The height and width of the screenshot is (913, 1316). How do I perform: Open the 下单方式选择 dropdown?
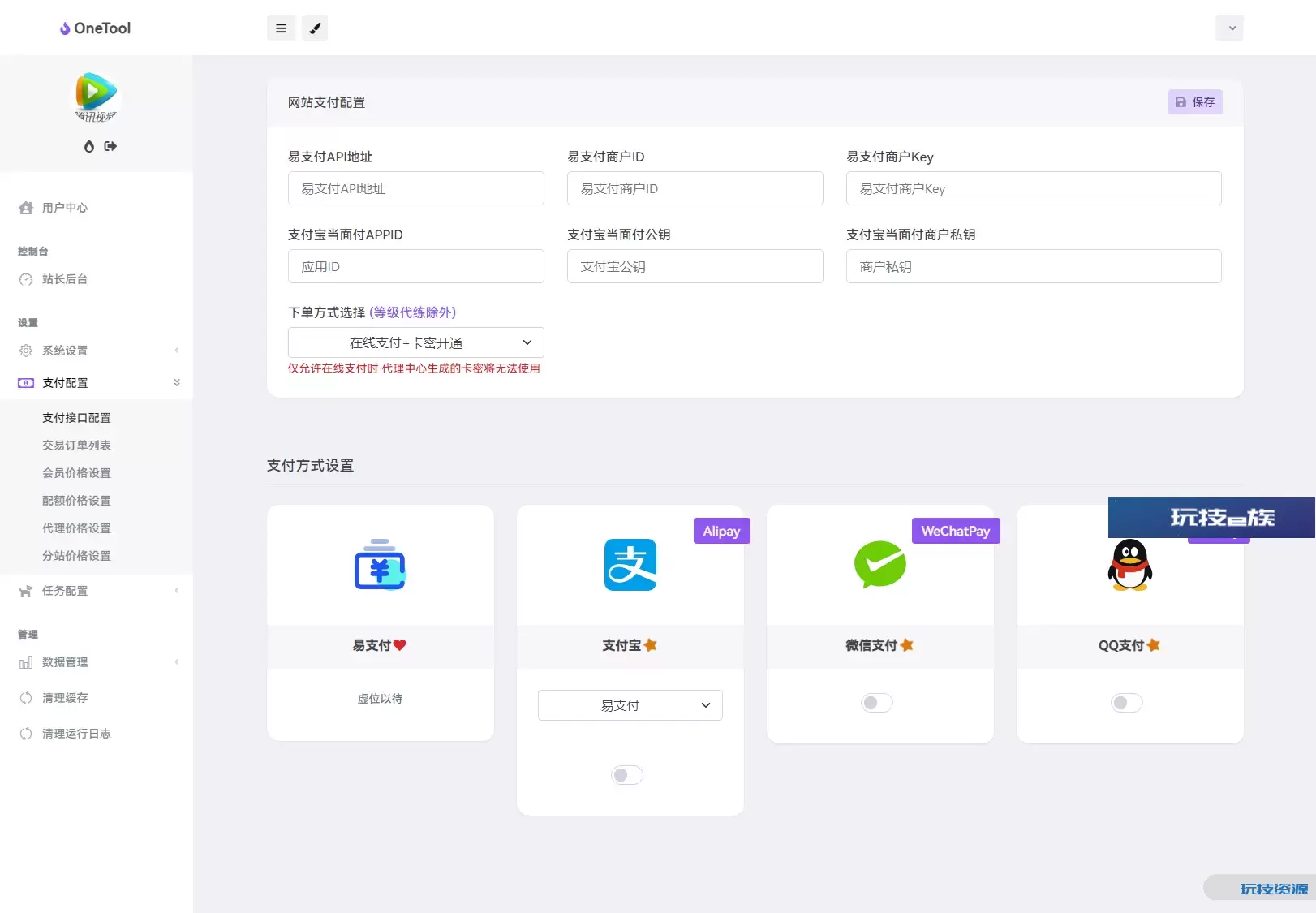coord(416,342)
